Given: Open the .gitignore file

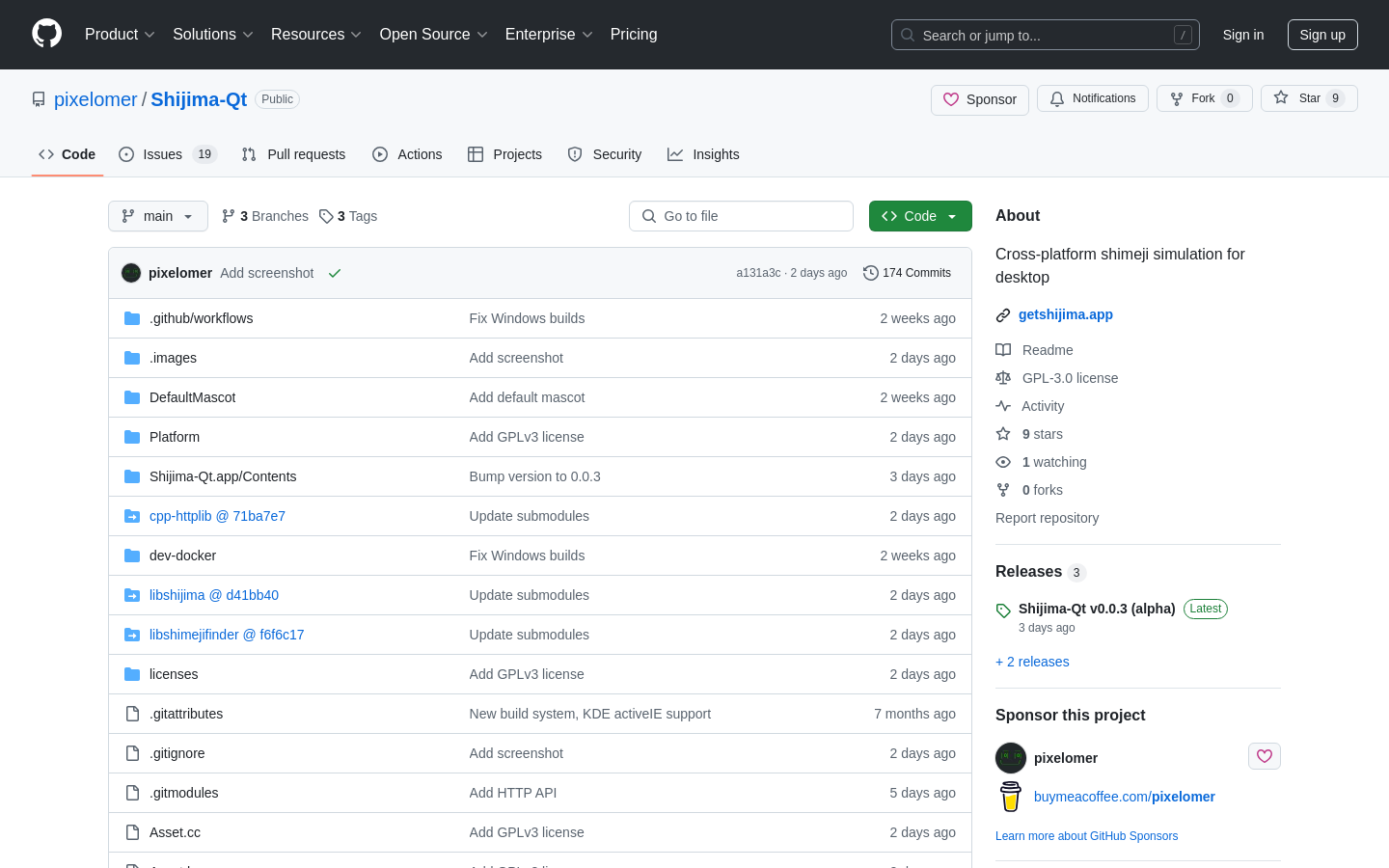Looking at the screenshot, I should [x=177, y=753].
